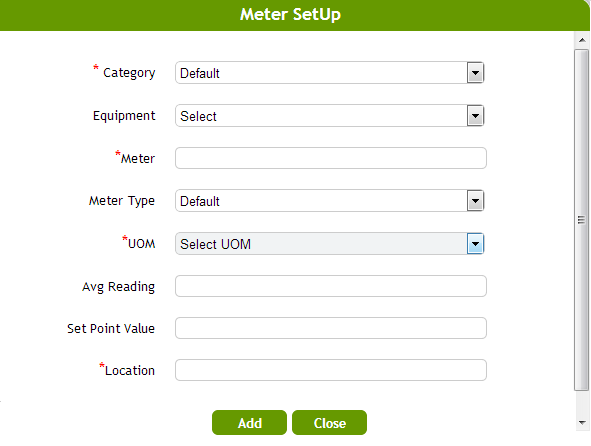This screenshot has height=446, width=591.
Task: Click the scrollbar up arrow
Action: [582, 40]
